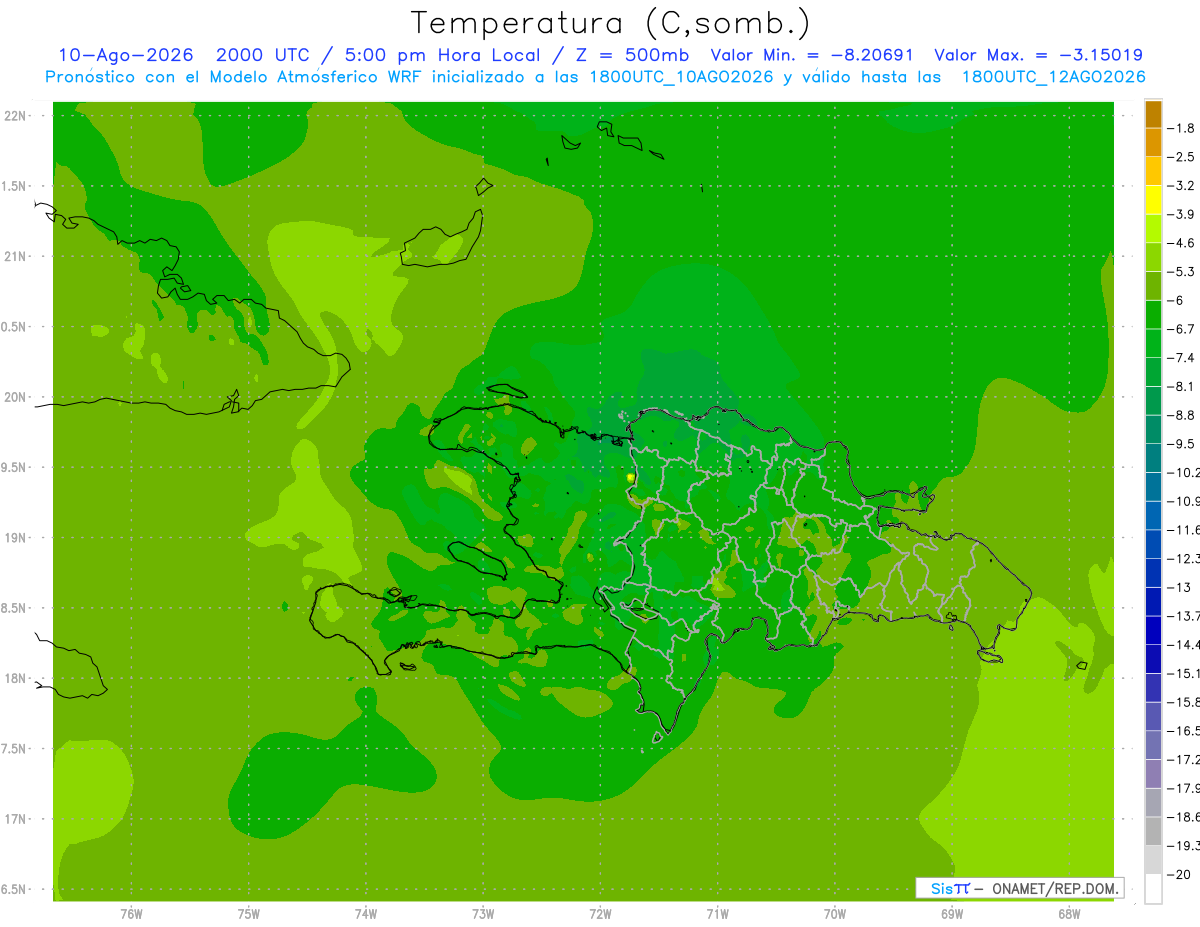Click the 76W longitude axis label

(x=131, y=914)
